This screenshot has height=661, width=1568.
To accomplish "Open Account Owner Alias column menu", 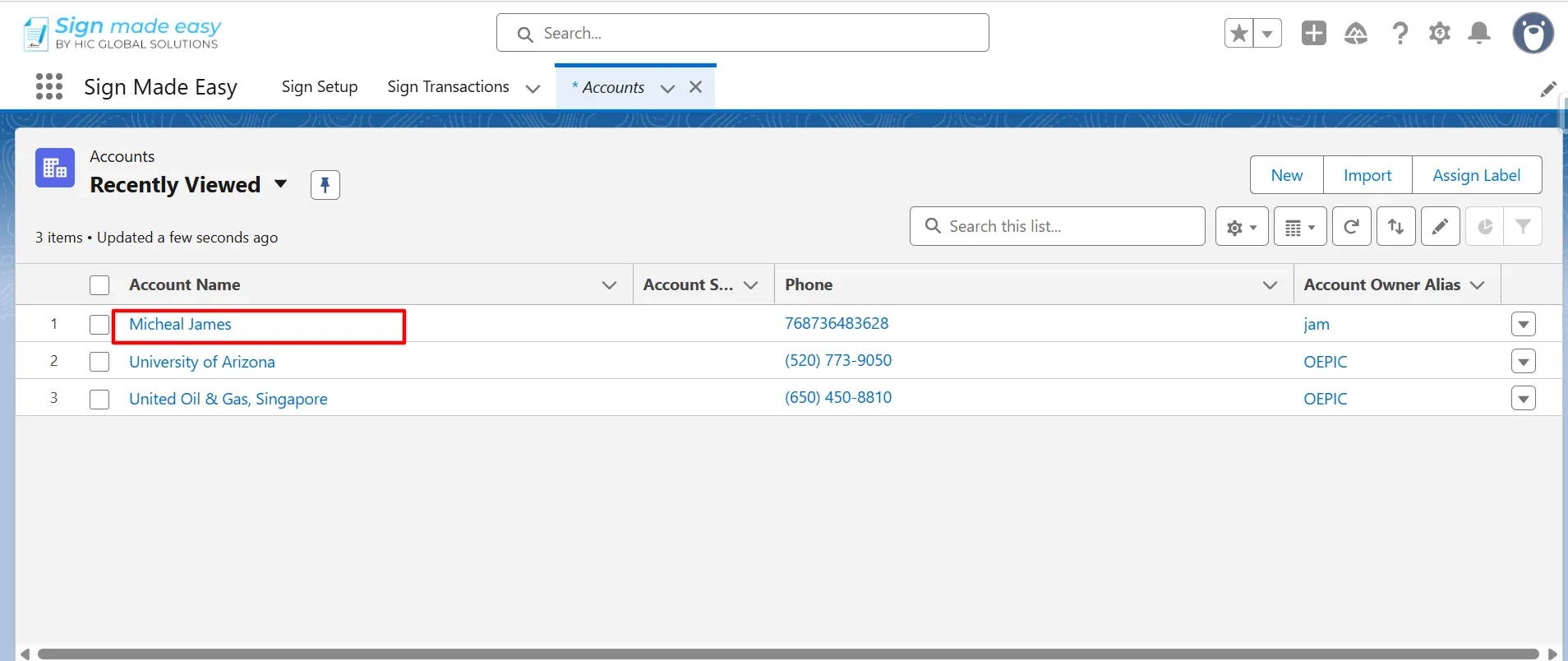I will 1478,285.
